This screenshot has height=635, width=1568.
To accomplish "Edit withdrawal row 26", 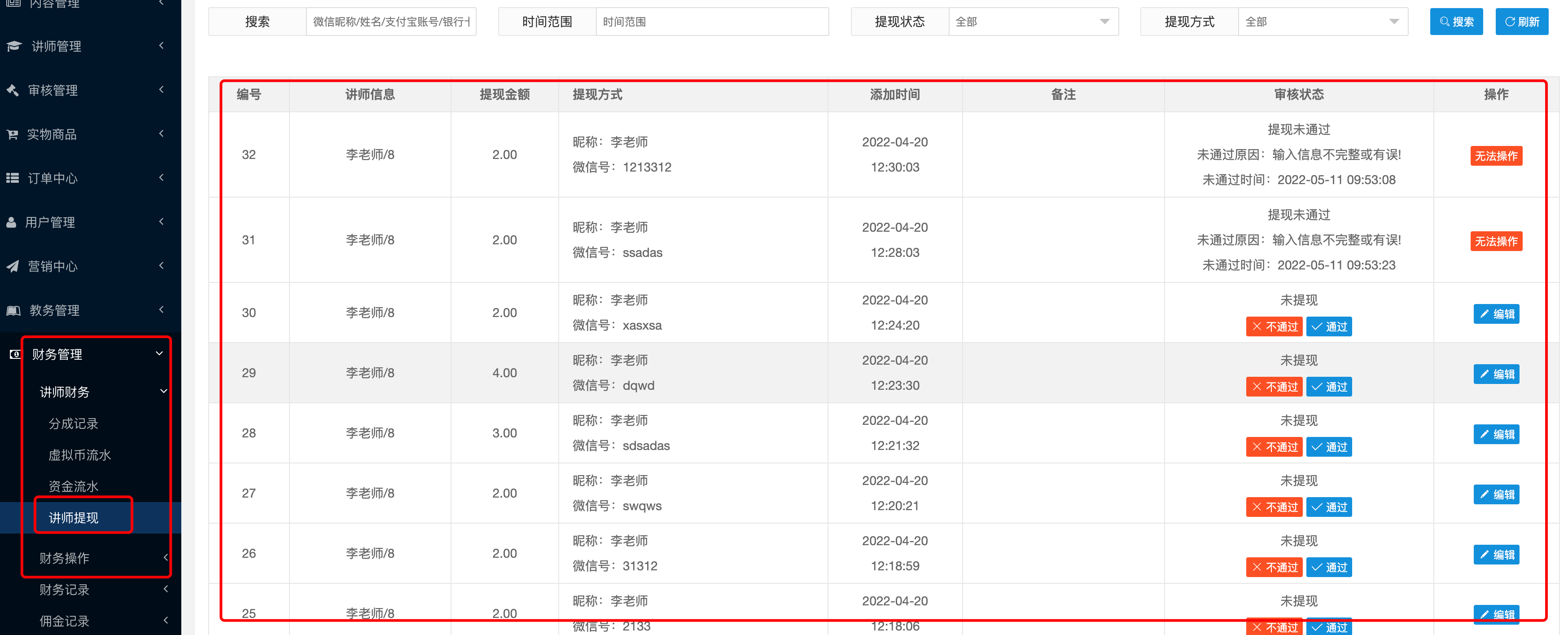I will (1496, 555).
